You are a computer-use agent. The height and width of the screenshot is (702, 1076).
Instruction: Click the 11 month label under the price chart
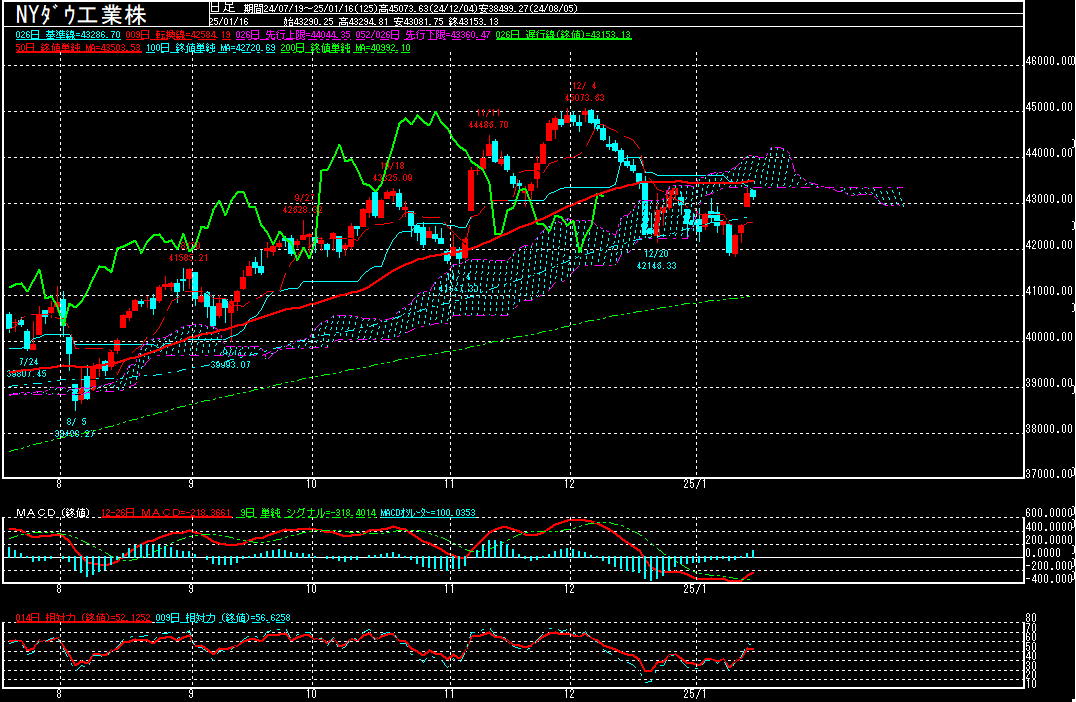(x=449, y=484)
